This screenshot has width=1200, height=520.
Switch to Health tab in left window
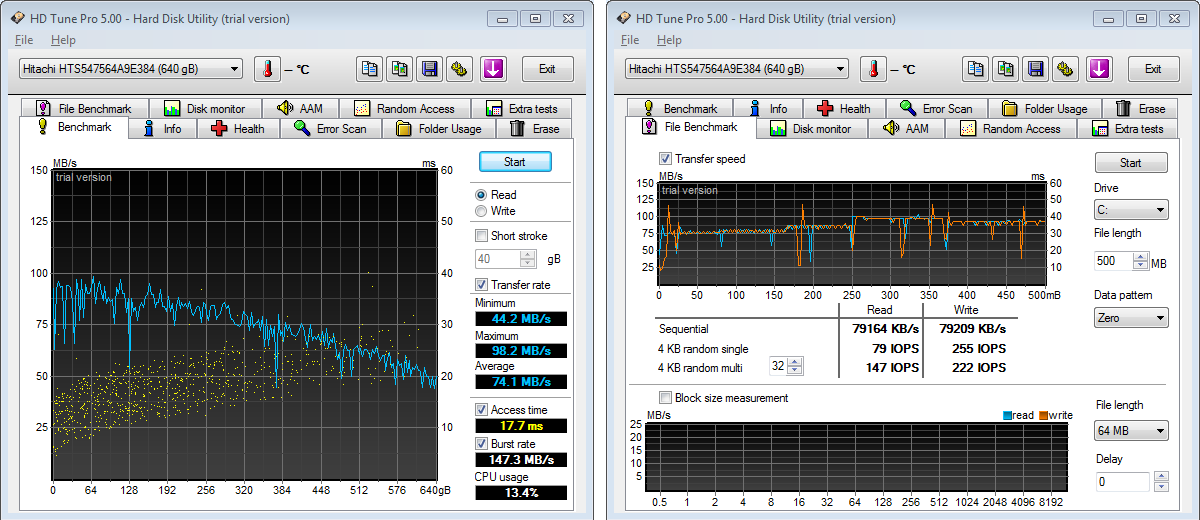pos(238,129)
